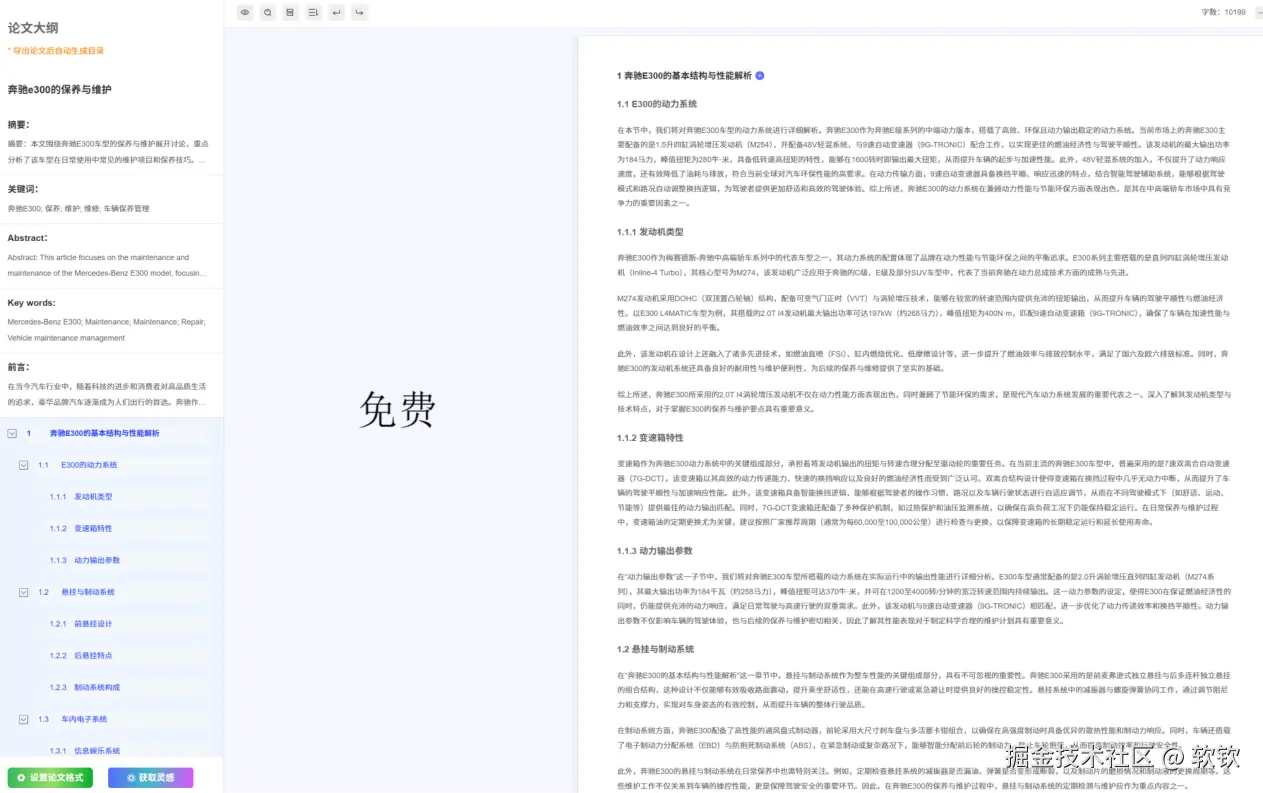Click the save document icon in toolbar
1263x793 pixels.
(290, 12)
